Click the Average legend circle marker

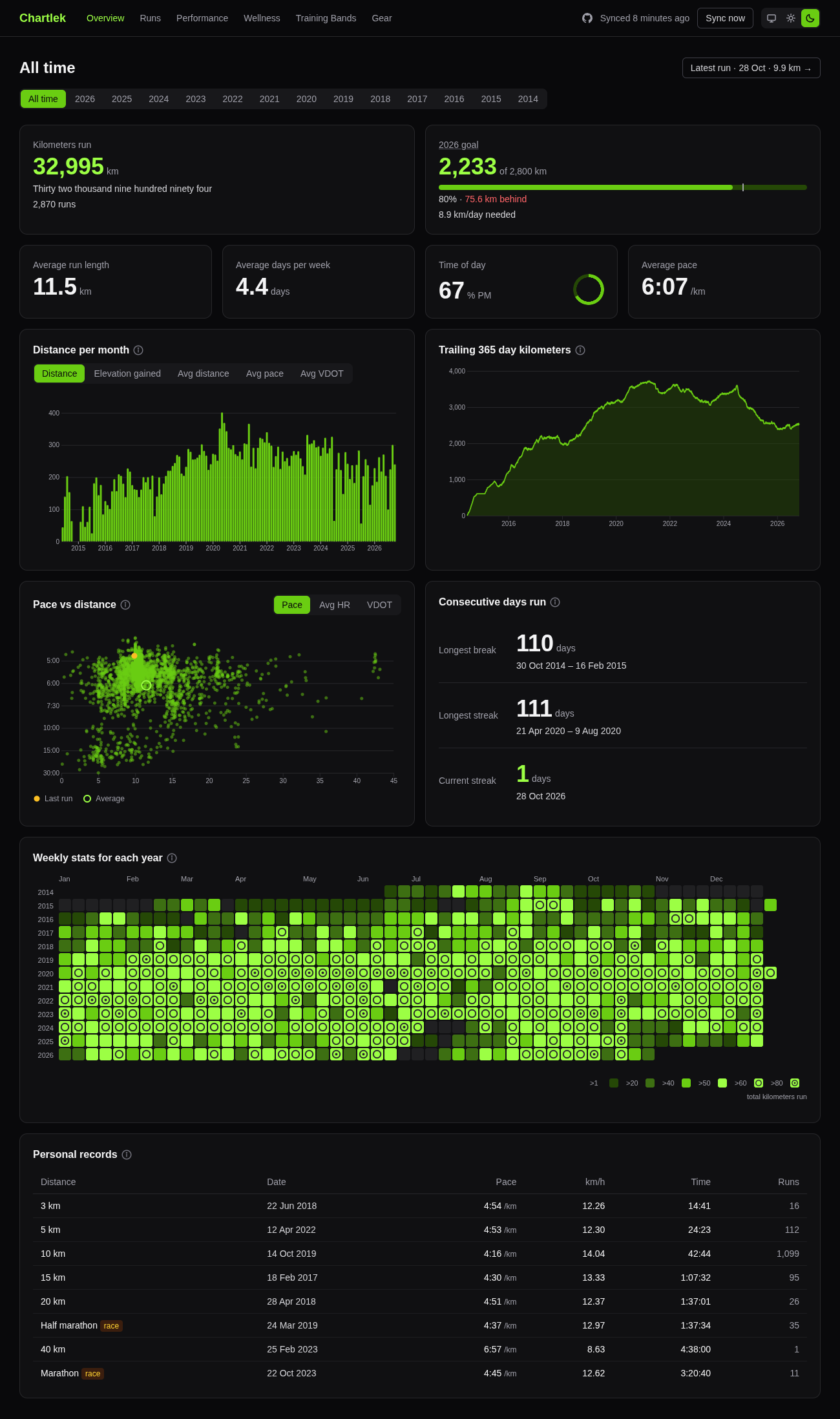[87, 799]
